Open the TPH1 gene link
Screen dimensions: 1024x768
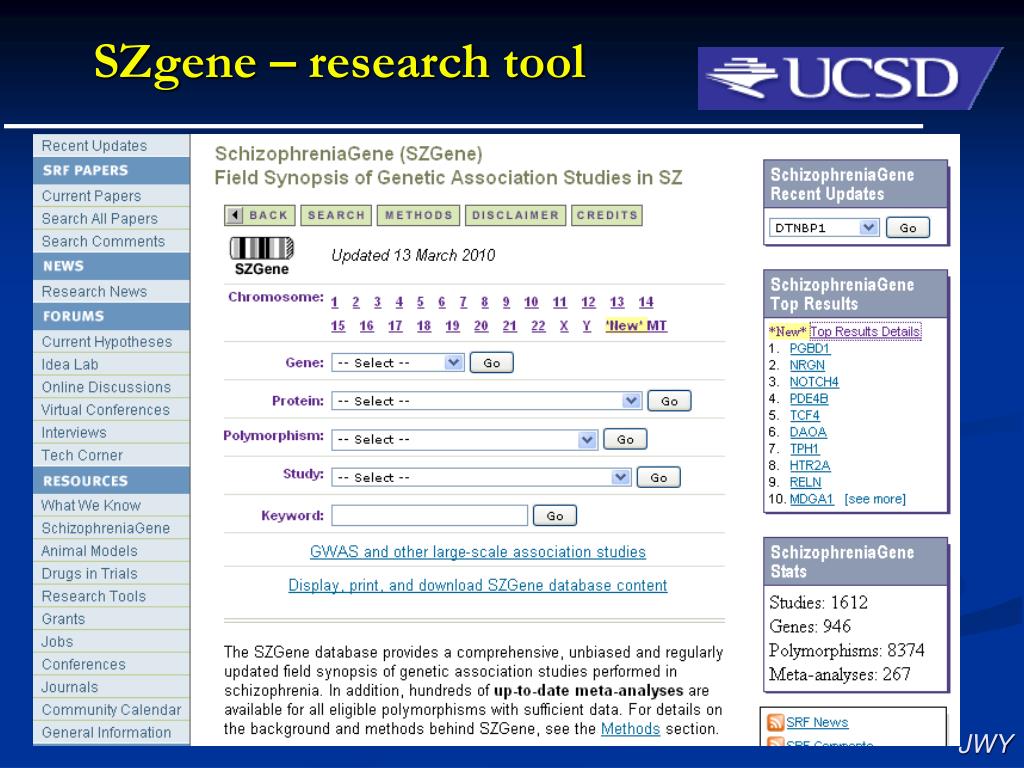804,449
